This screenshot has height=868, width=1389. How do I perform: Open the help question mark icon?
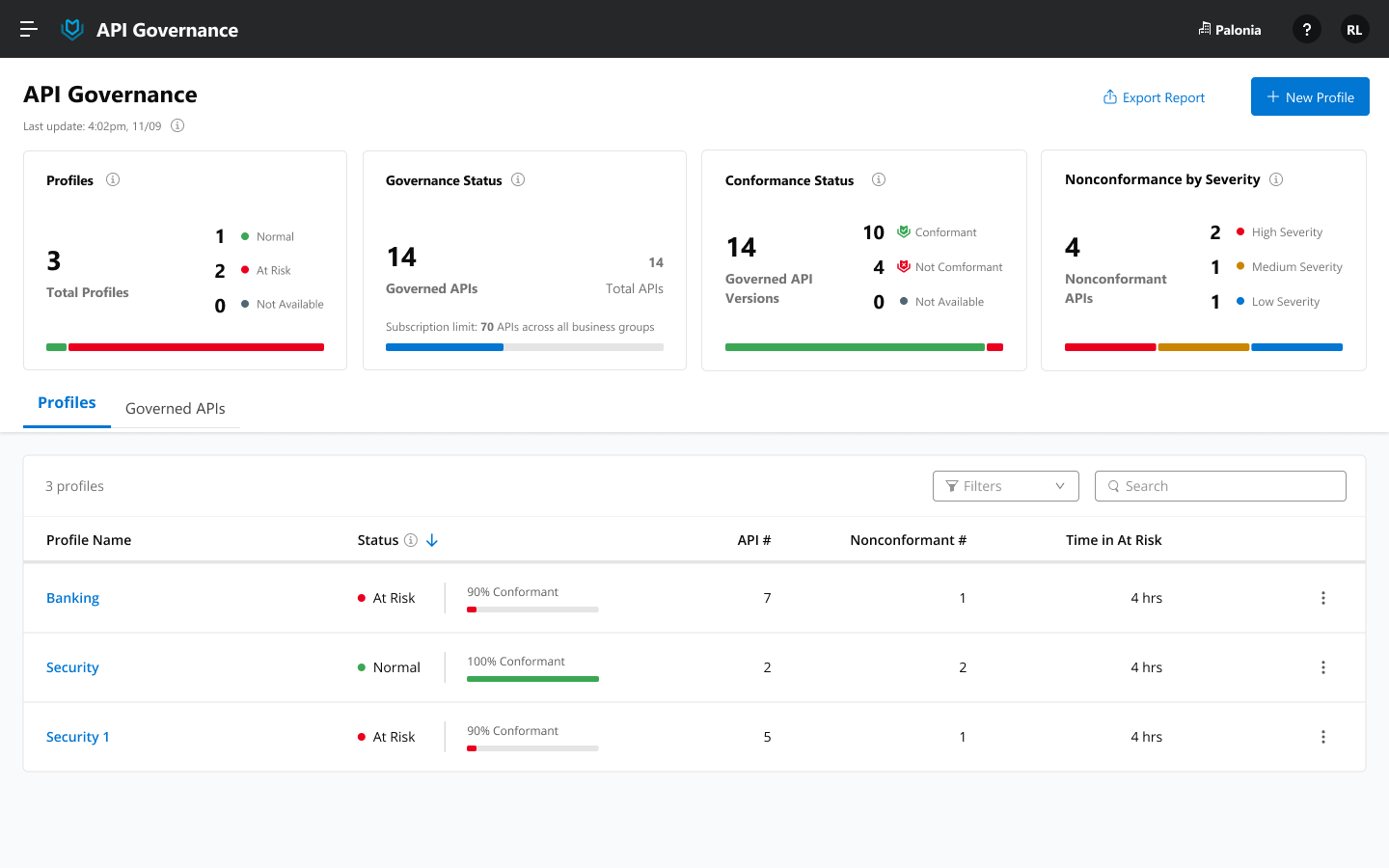point(1307,30)
